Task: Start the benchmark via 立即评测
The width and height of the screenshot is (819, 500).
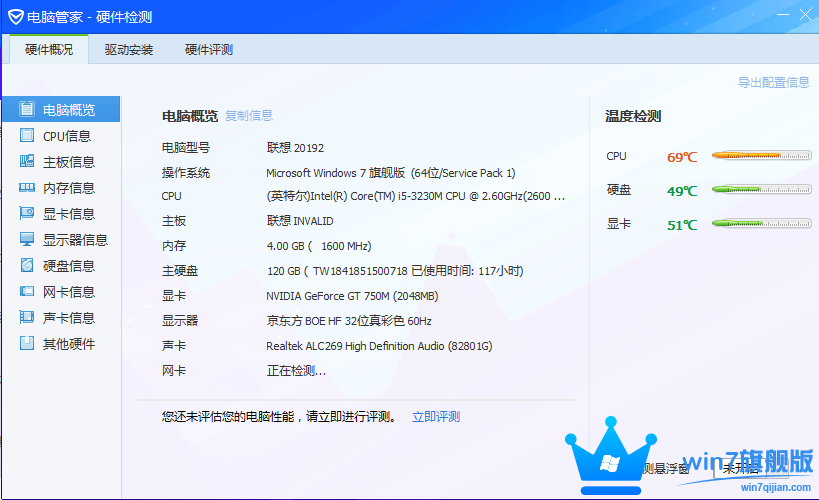Action: point(436,416)
